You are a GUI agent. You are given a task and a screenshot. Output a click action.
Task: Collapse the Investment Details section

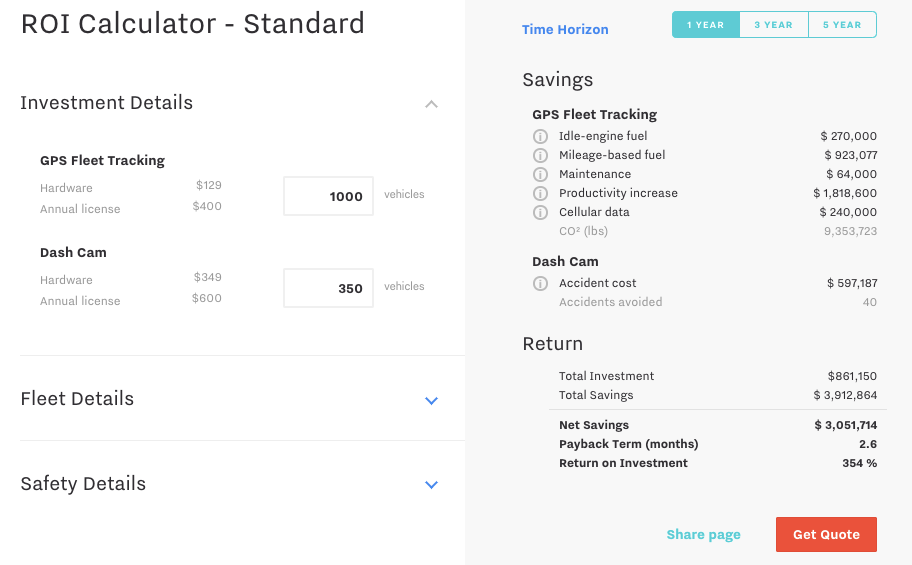point(431,104)
